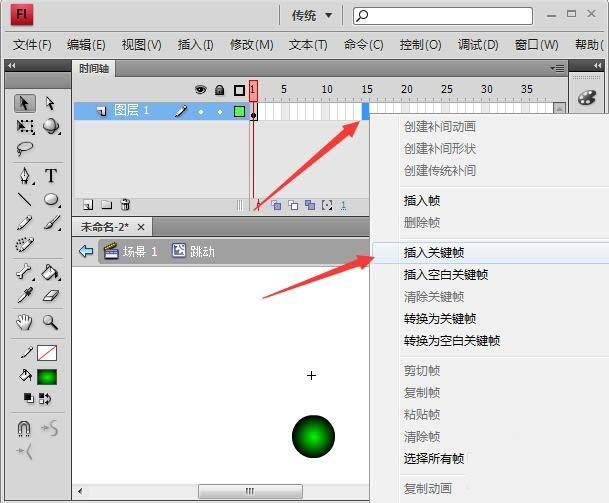
Task: Open the 传统 workspace dropdown
Action: click(312, 16)
